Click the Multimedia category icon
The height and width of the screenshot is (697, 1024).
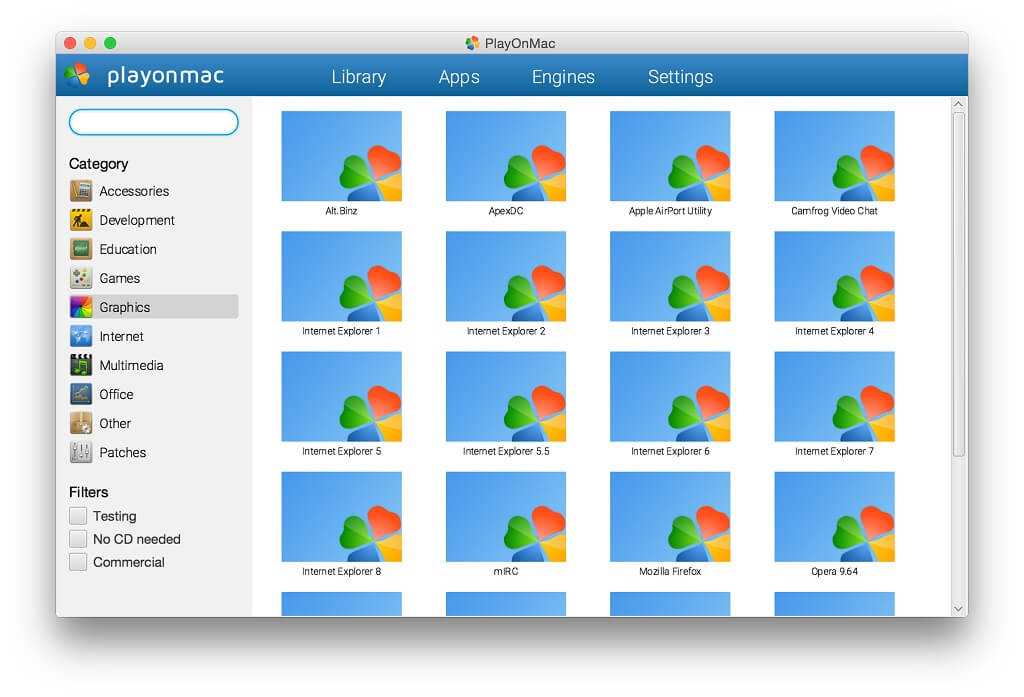(81, 365)
